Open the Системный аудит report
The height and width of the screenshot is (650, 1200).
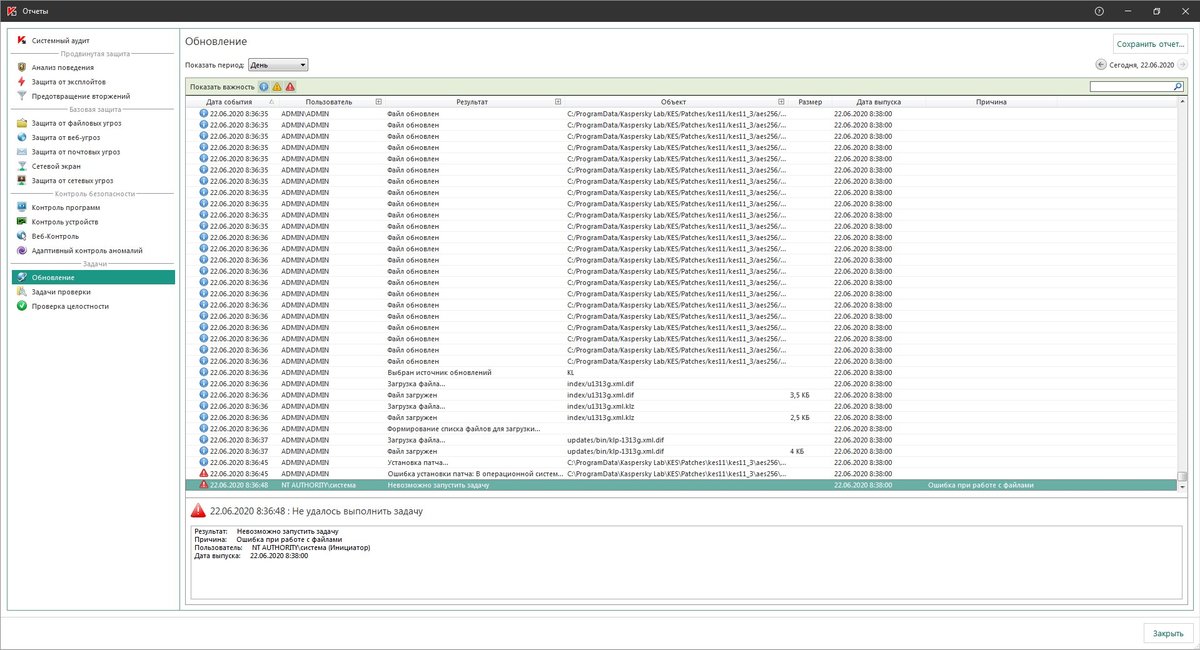tap(60, 40)
